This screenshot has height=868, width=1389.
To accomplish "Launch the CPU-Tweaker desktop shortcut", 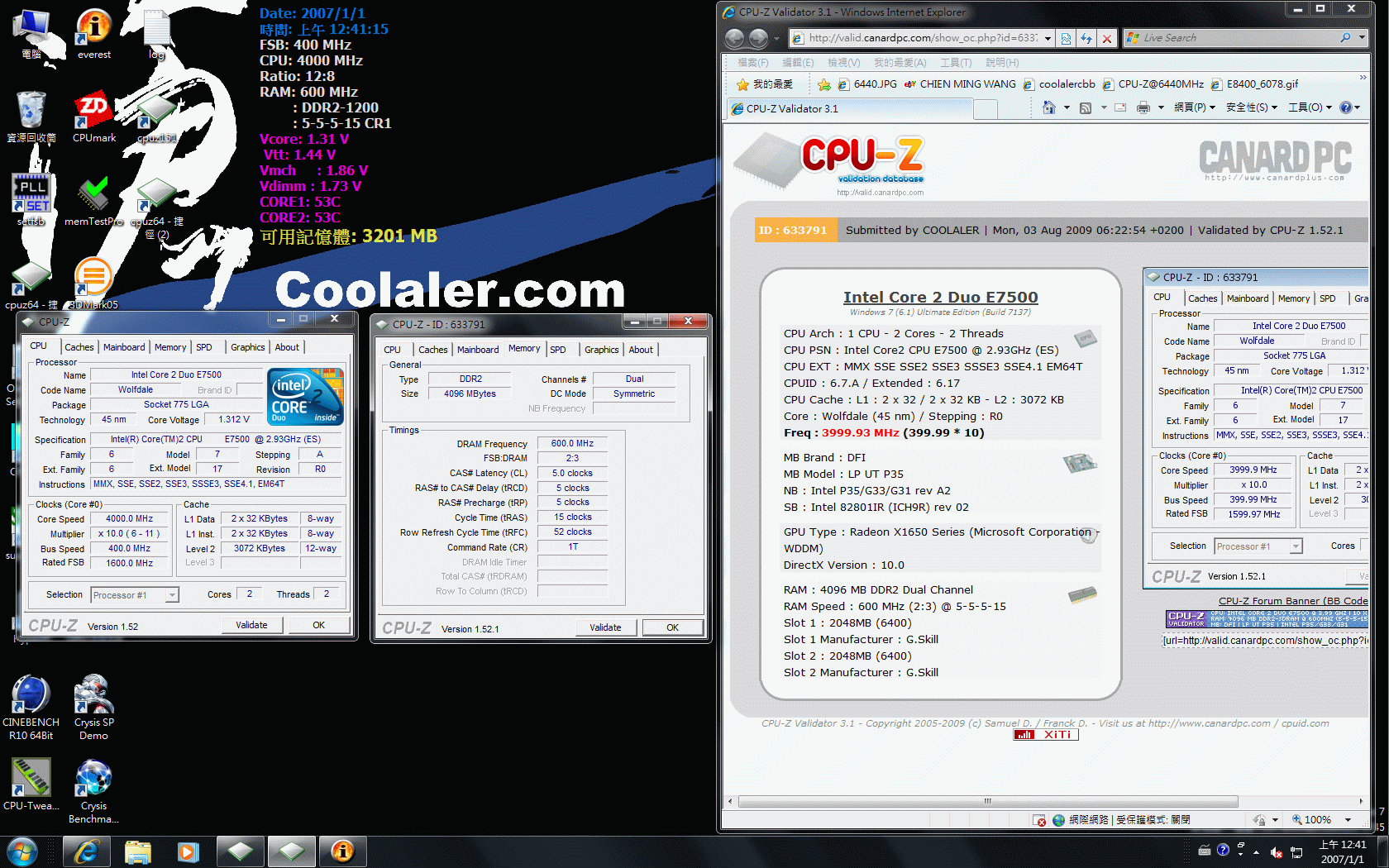I will (31, 785).
